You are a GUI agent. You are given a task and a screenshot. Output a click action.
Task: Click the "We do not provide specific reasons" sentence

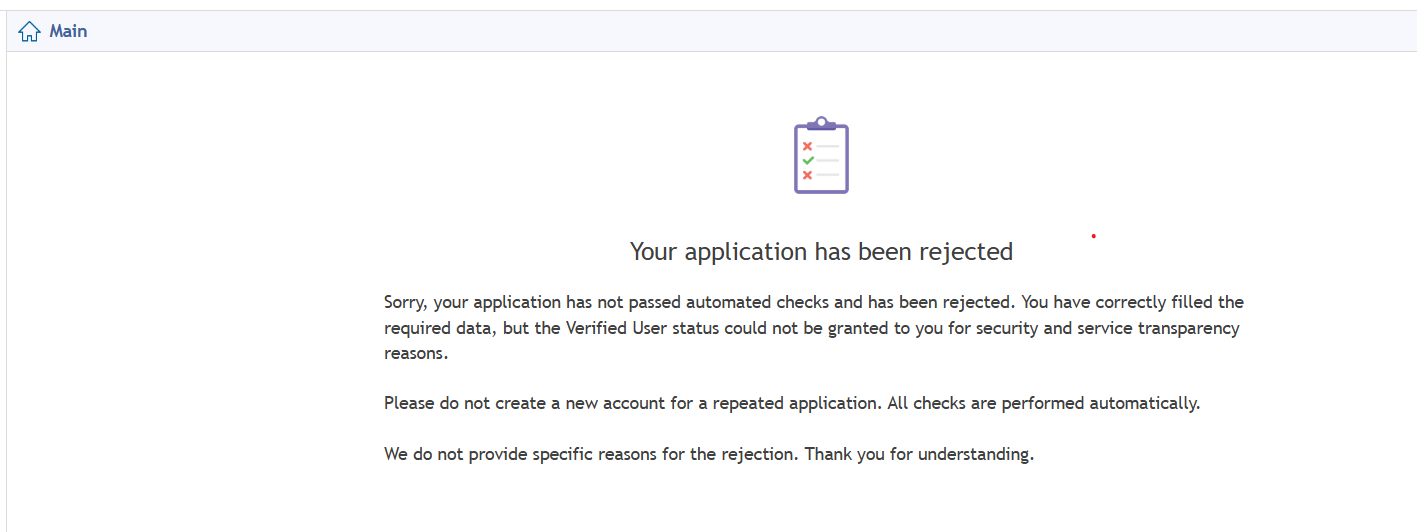592,454
